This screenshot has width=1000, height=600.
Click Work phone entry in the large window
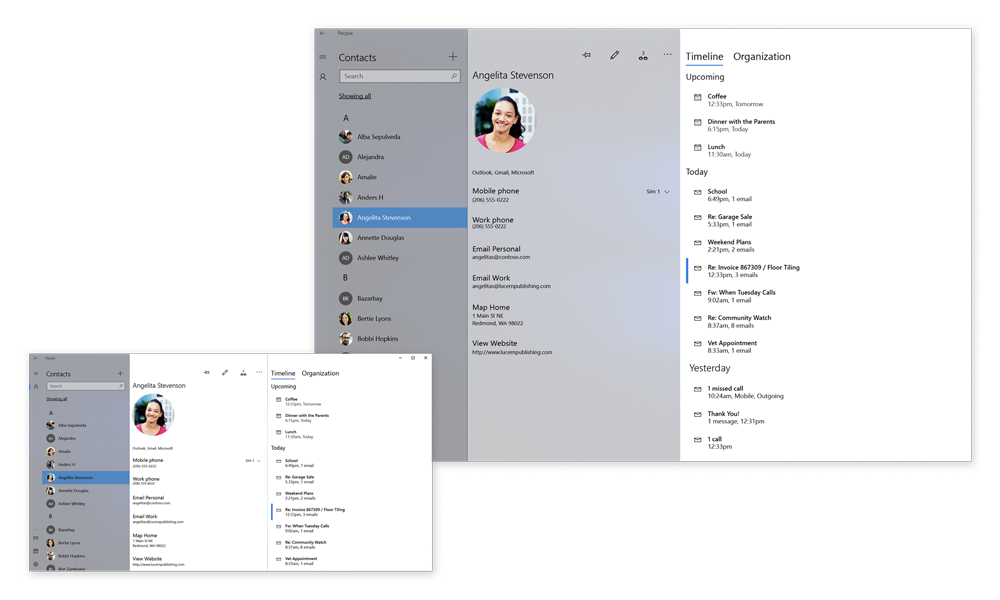point(492,223)
